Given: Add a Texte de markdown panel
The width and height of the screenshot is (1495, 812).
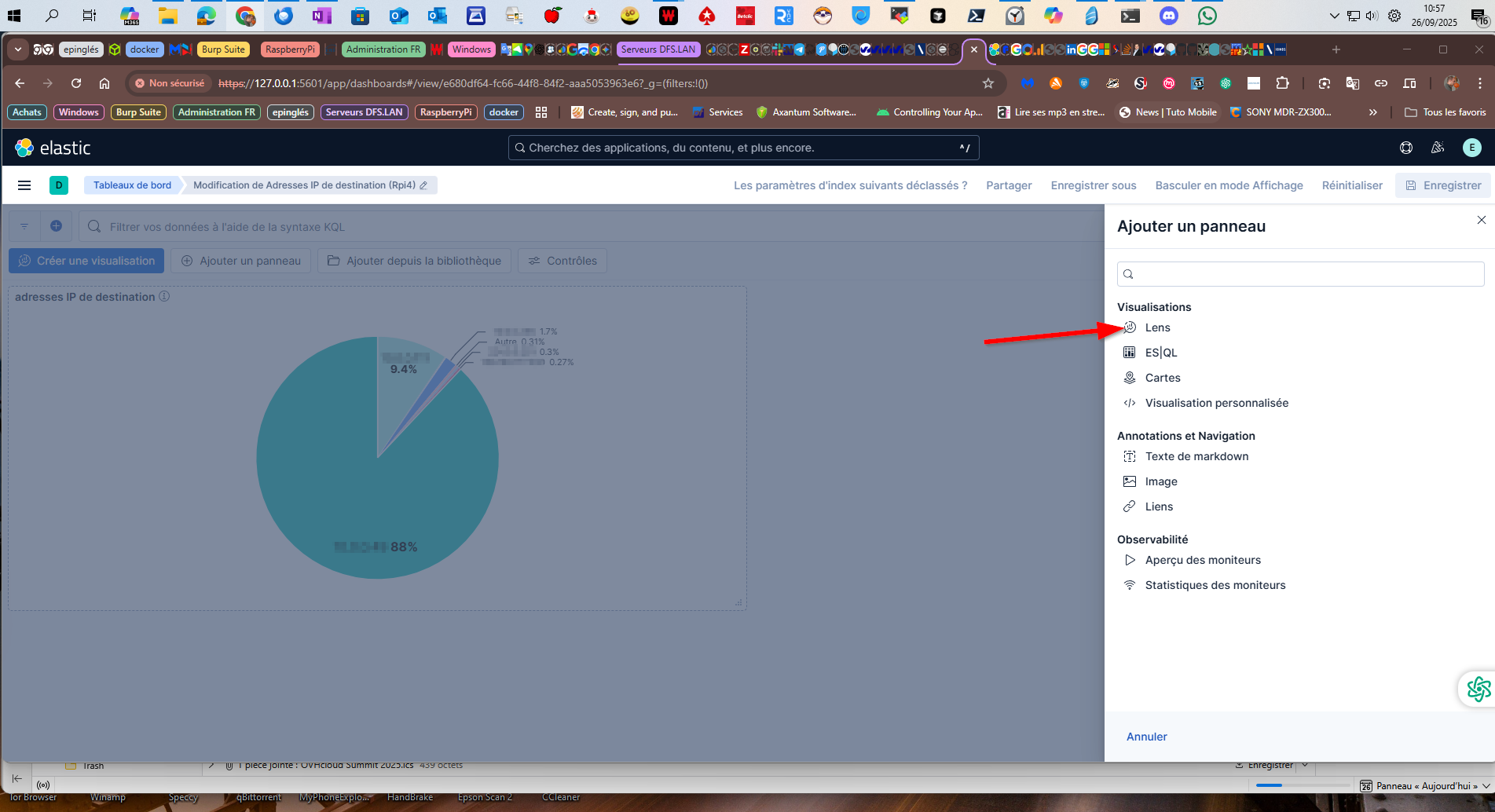Looking at the screenshot, I should 1196,456.
